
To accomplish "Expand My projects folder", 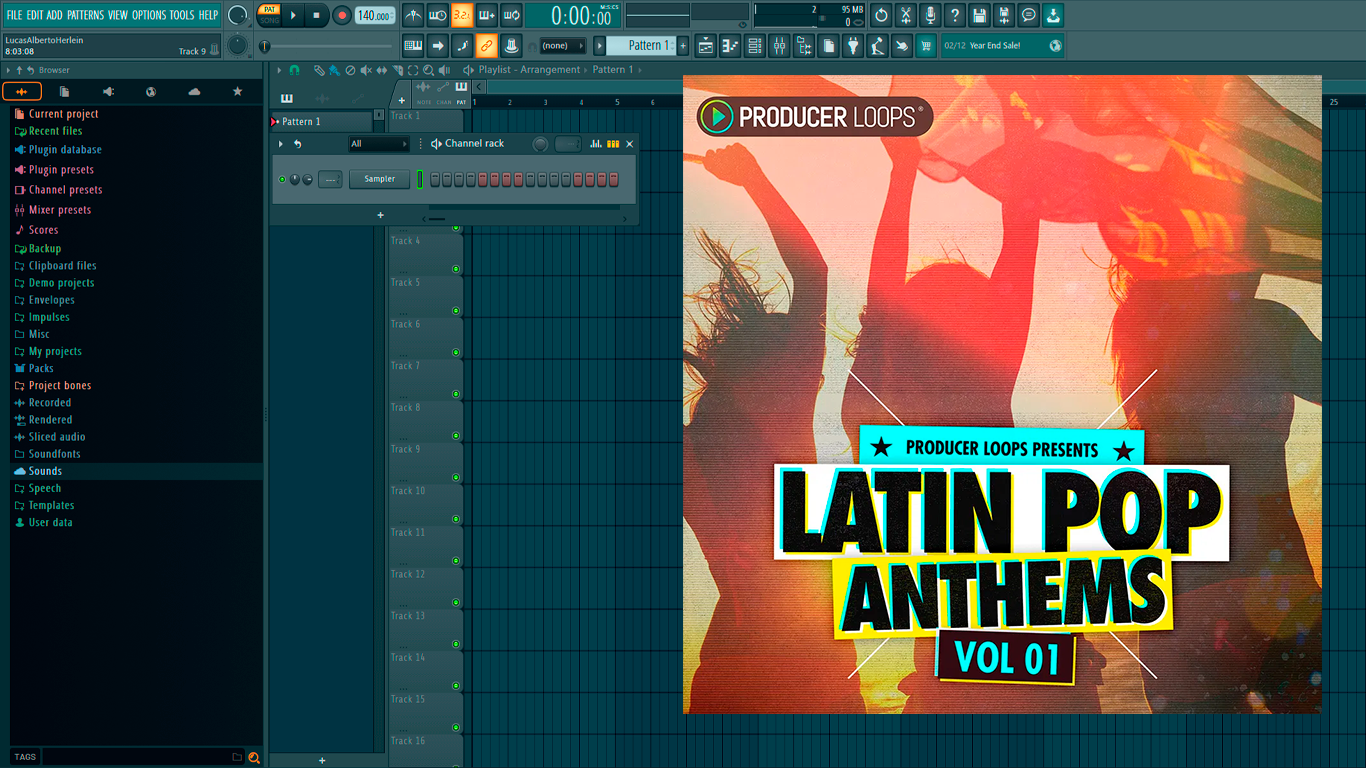I will coord(55,351).
